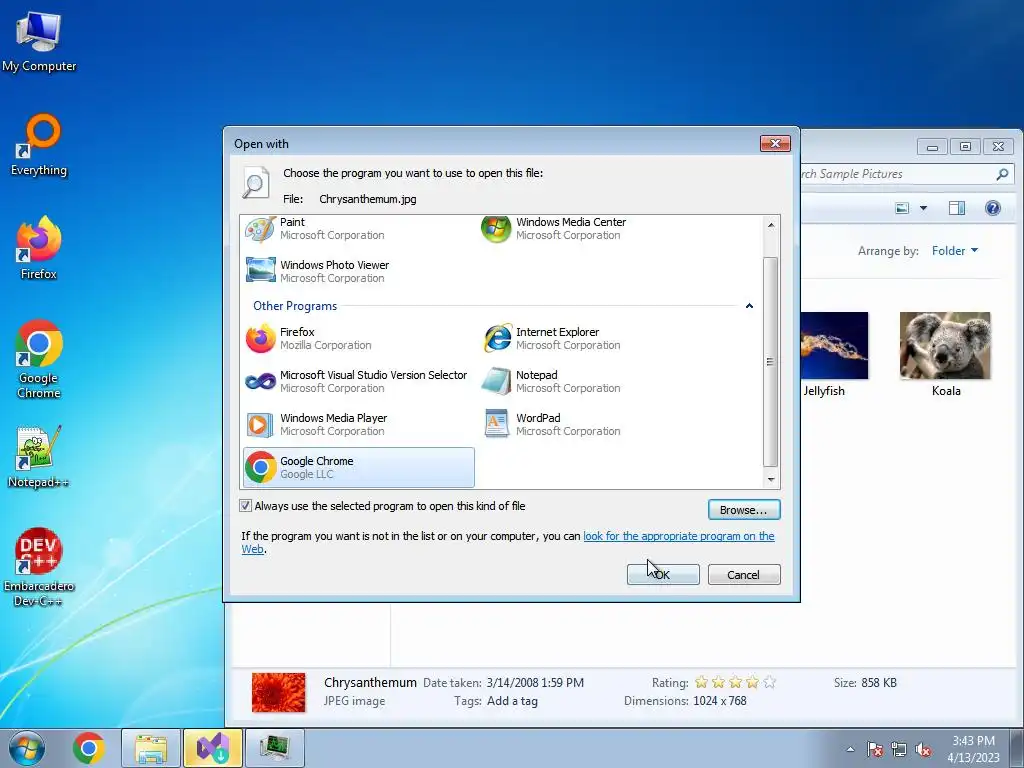
Task: Click the Dimensions value 1024 x 768
Action: 720,701
